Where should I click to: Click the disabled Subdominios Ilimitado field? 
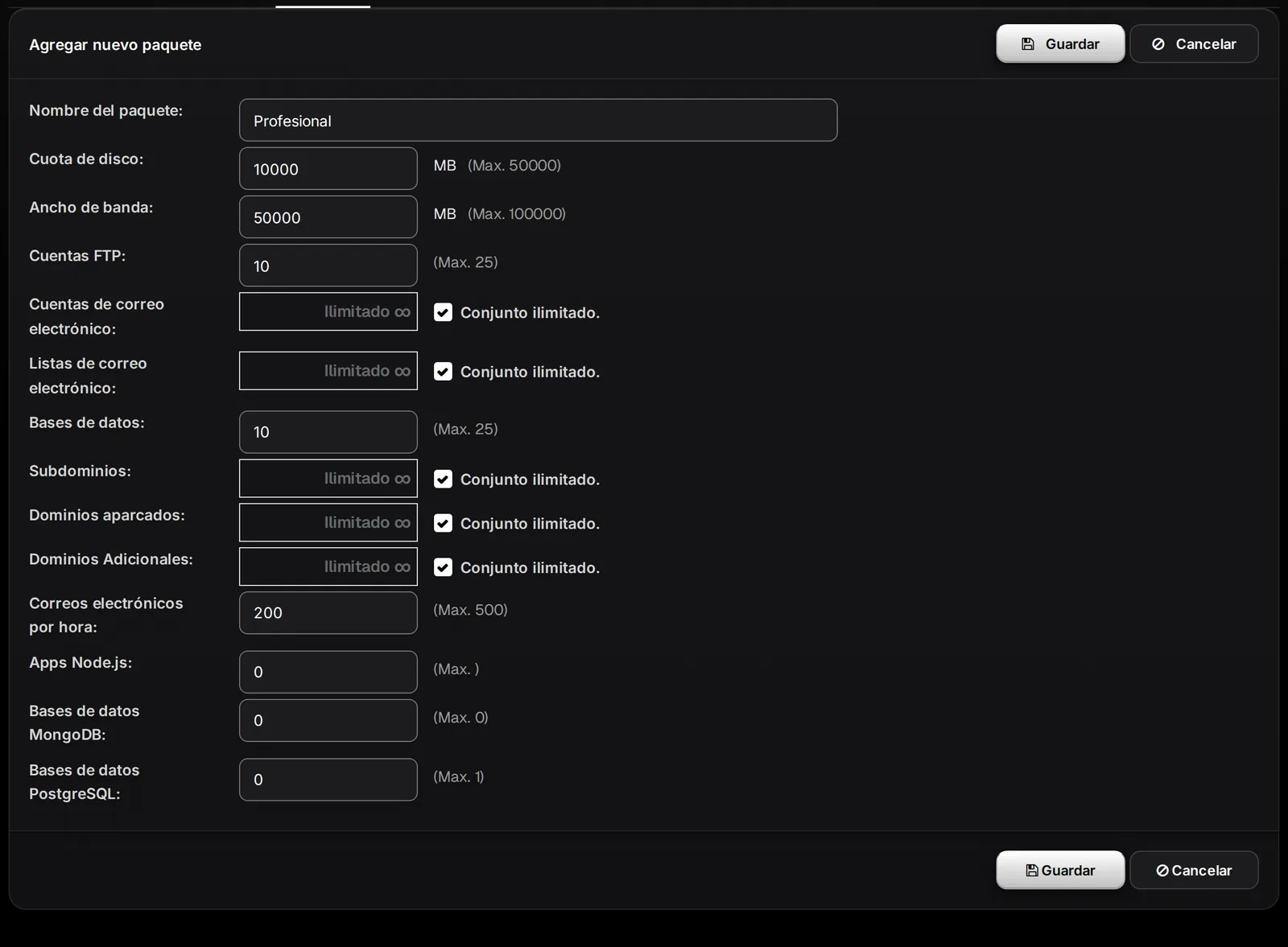tap(328, 479)
